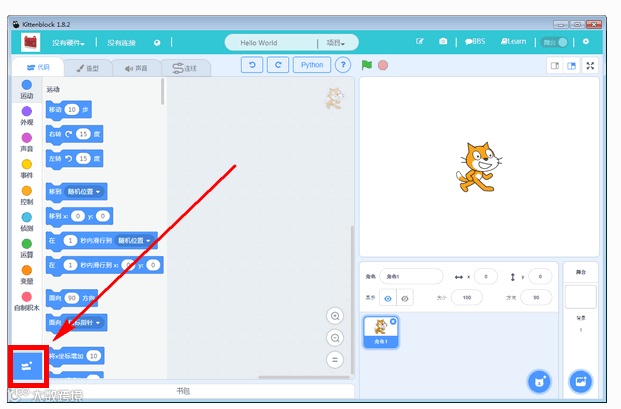Viewport: 621px width, 409px height.
Task: Reset workspace zoom with equals button
Action: 335,360
